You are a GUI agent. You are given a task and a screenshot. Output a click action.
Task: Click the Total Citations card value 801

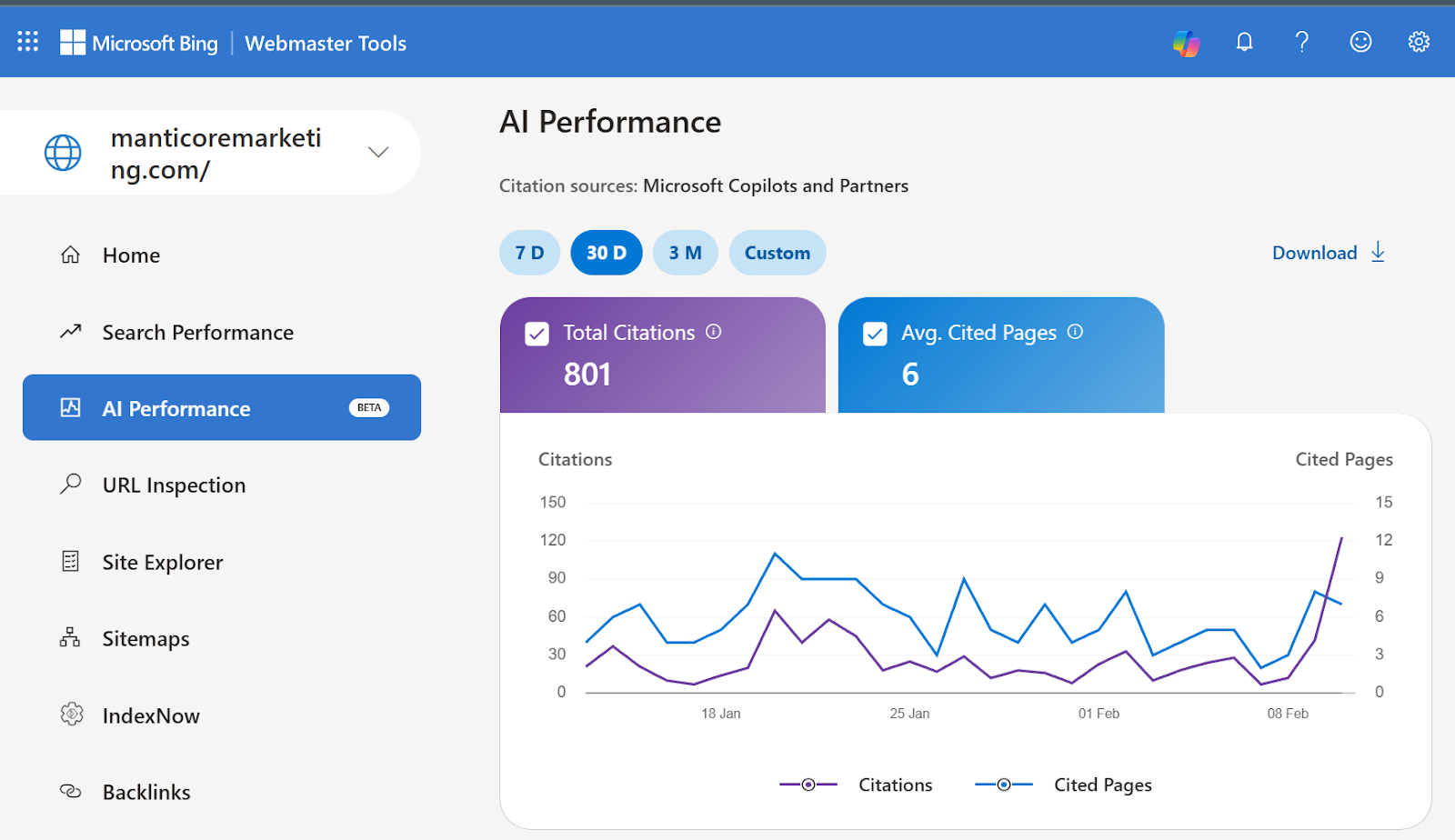point(587,374)
